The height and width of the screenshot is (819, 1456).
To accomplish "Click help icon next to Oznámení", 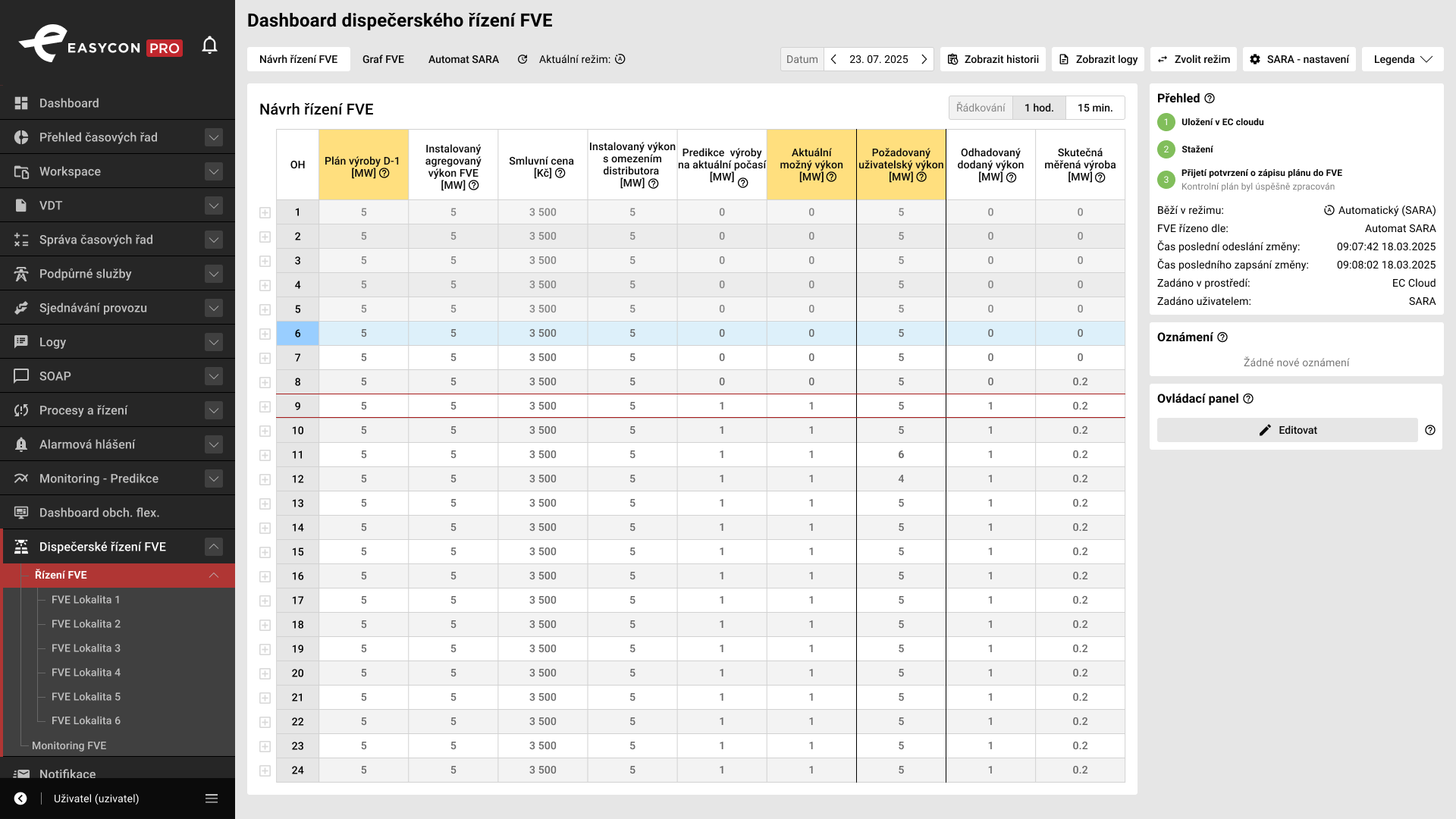I will point(1222,337).
